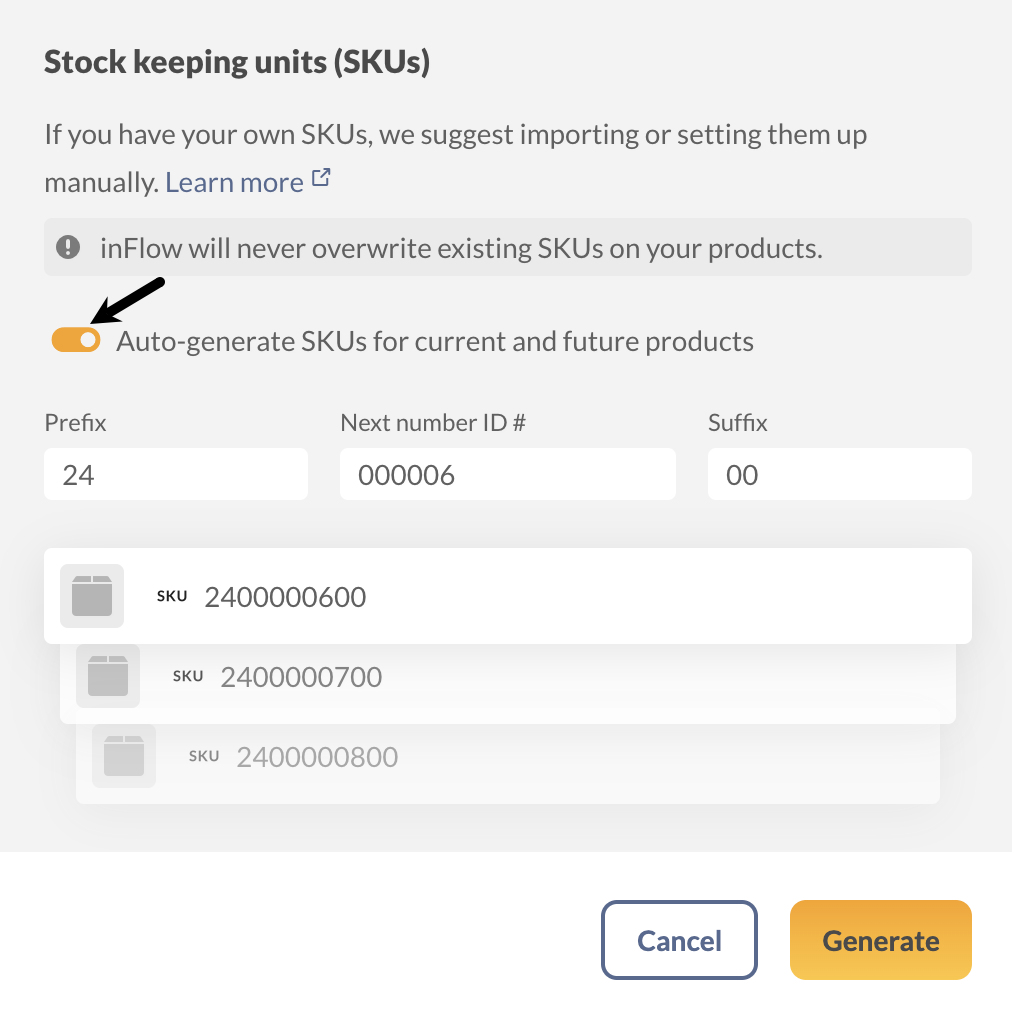Click the Auto-generate SKUs toggle knob
Image resolution: width=1012 pixels, height=1020 pixels.
pos(86,340)
